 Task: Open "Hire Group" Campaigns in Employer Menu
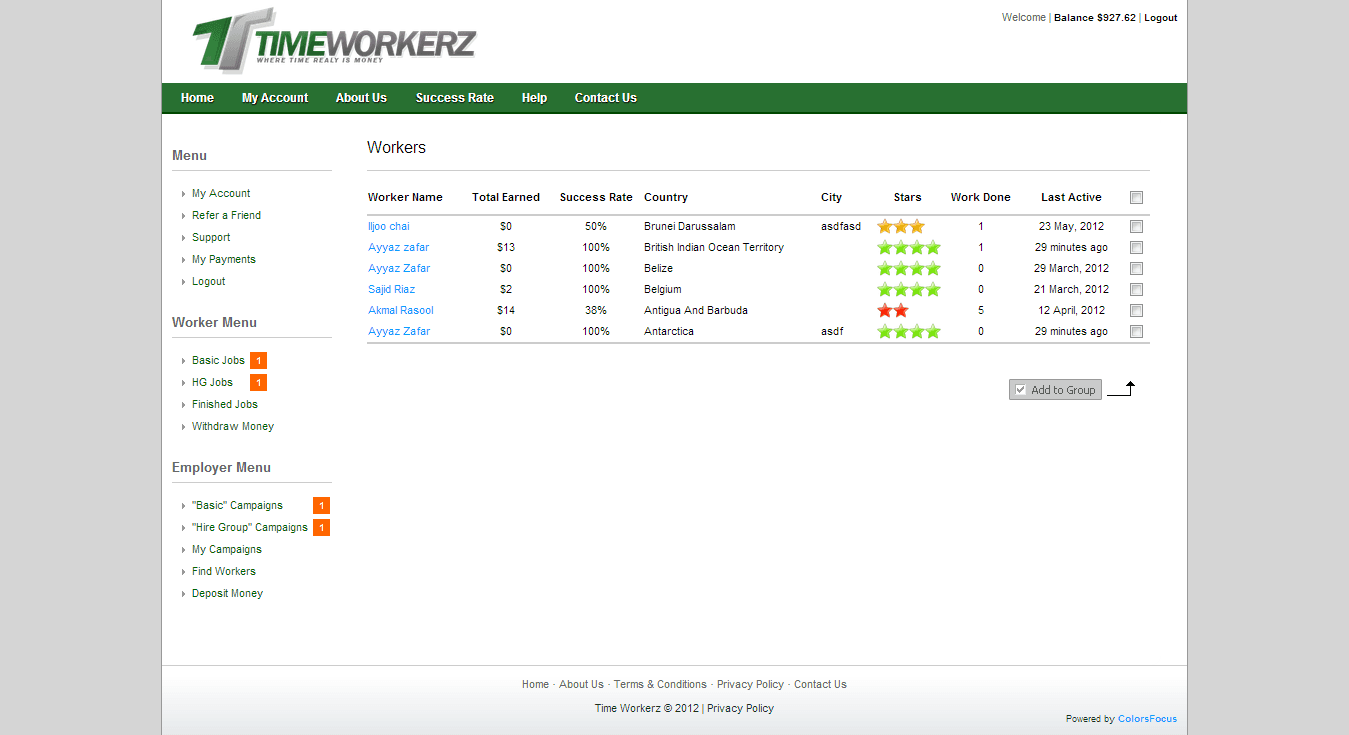pos(250,528)
